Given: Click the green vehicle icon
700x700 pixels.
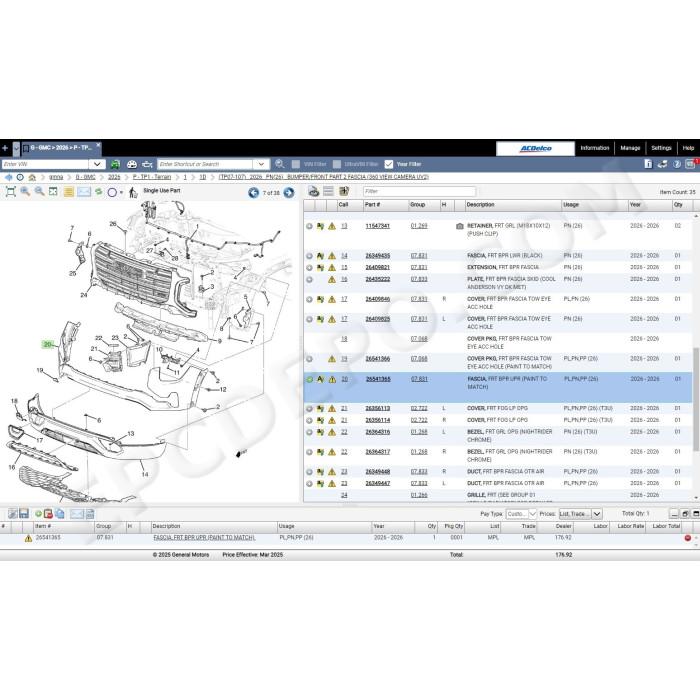Looking at the screenshot, I should click(115, 164).
